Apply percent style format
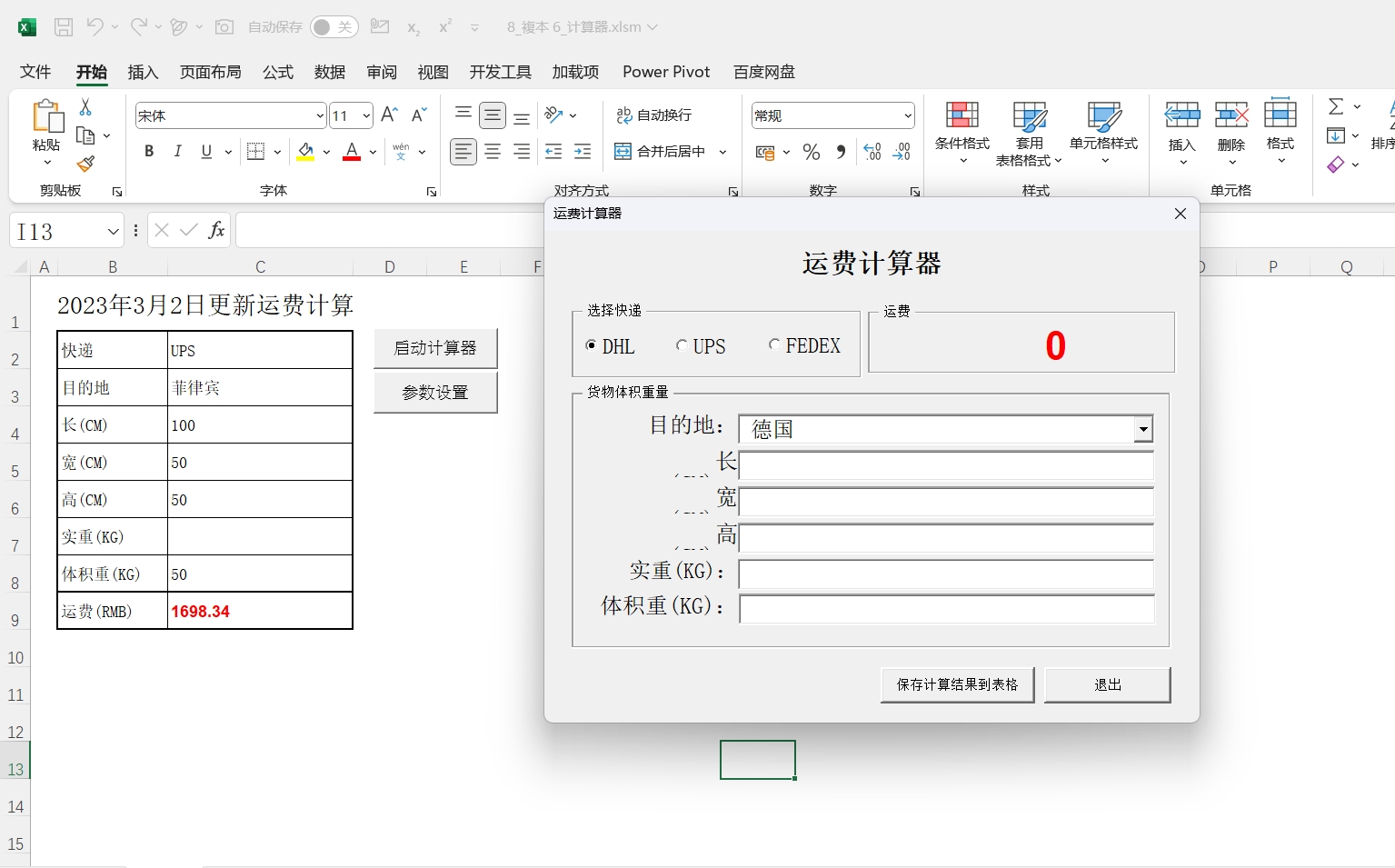The height and width of the screenshot is (868, 1395). coord(812,152)
